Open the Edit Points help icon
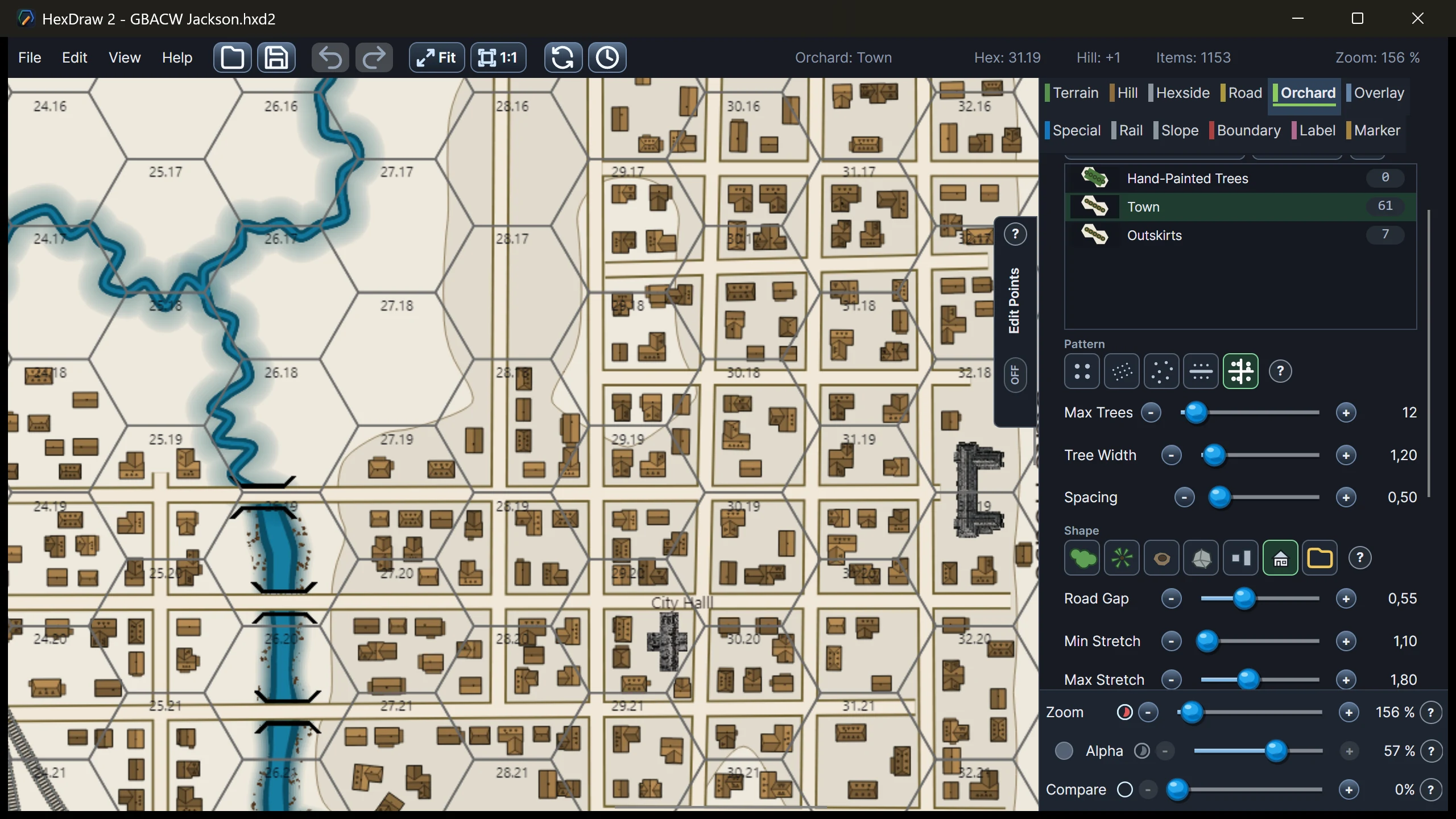This screenshot has width=1456, height=819. point(1015,234)
